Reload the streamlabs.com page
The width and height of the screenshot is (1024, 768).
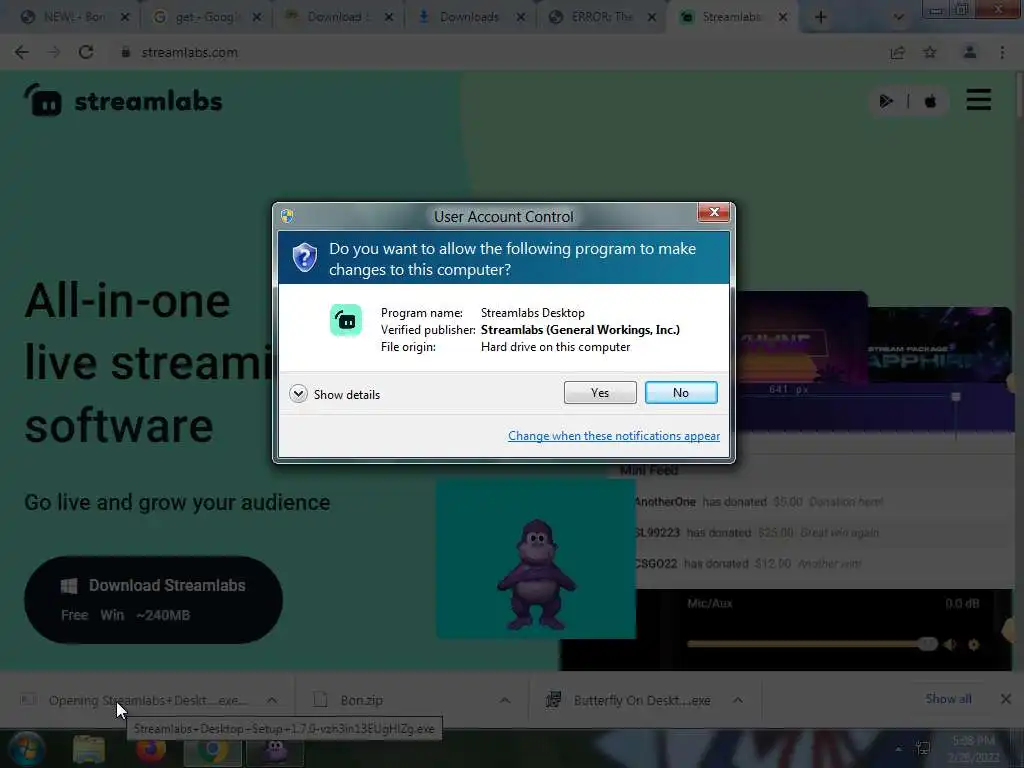(x=86, y=52)
